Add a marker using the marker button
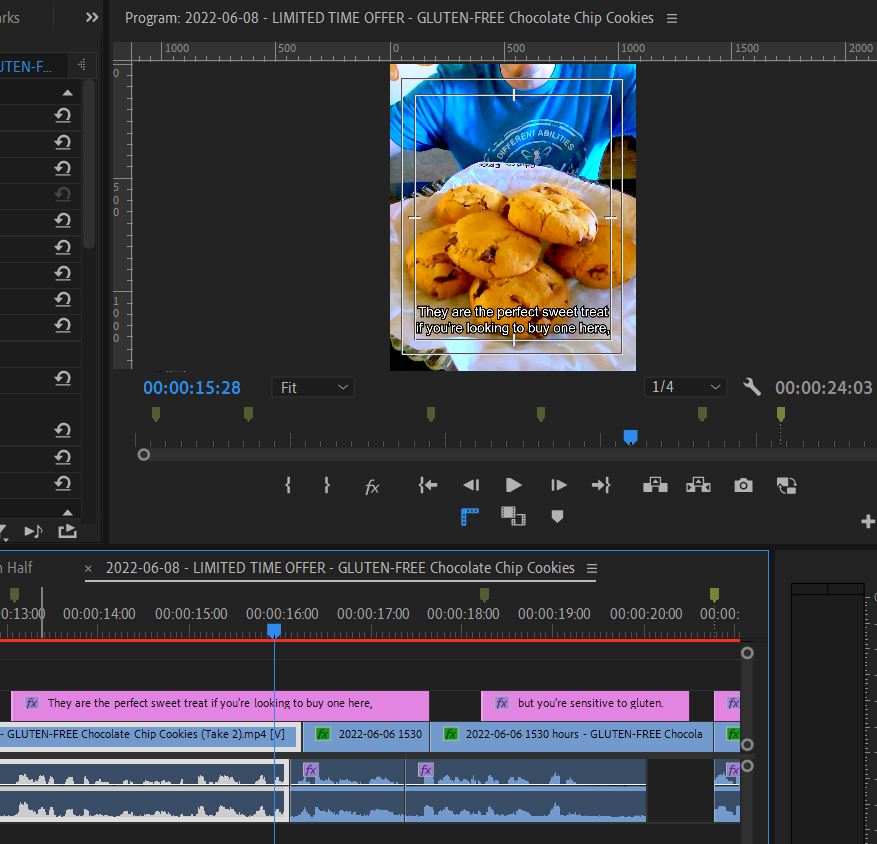The image size is (877, 844). tap(557, 516)
